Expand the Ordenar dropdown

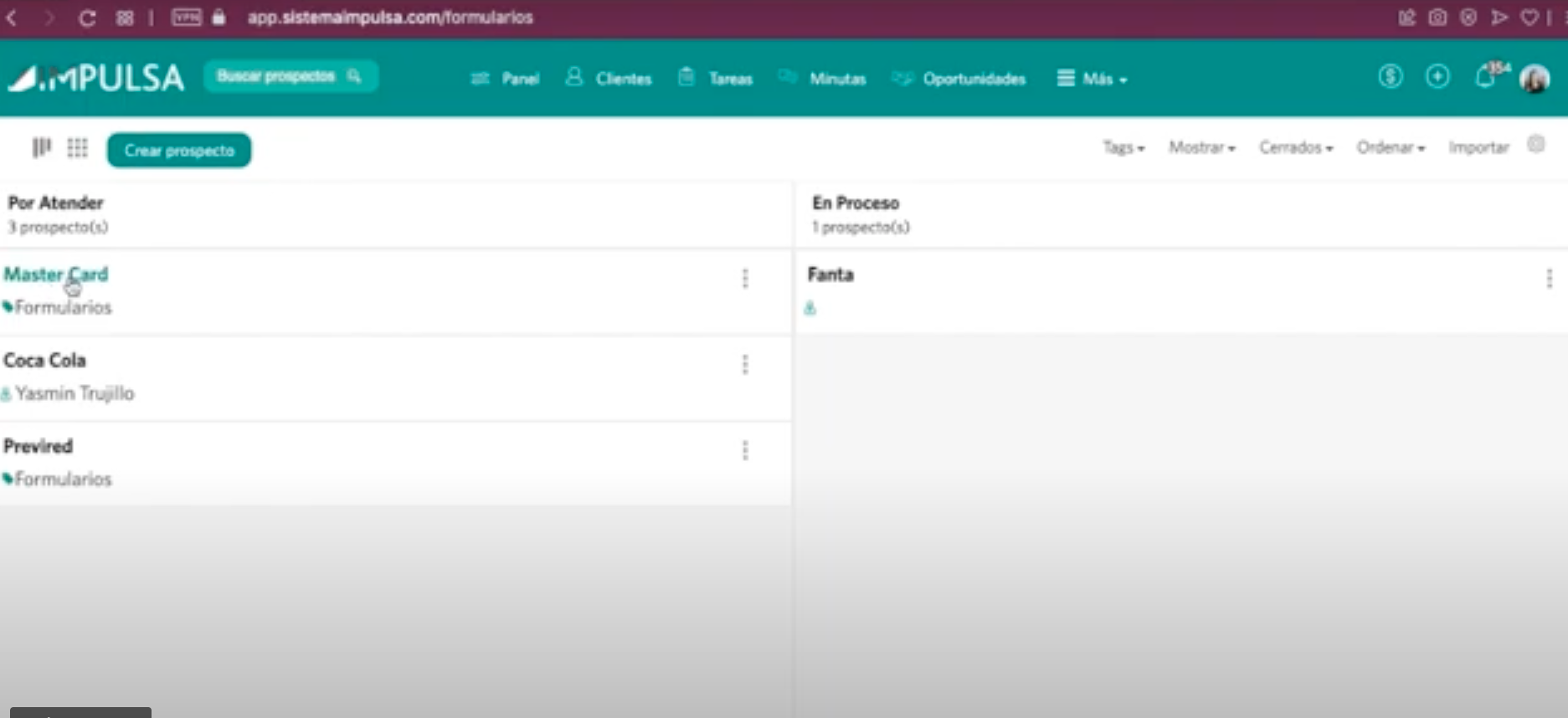coord(1390,148)
